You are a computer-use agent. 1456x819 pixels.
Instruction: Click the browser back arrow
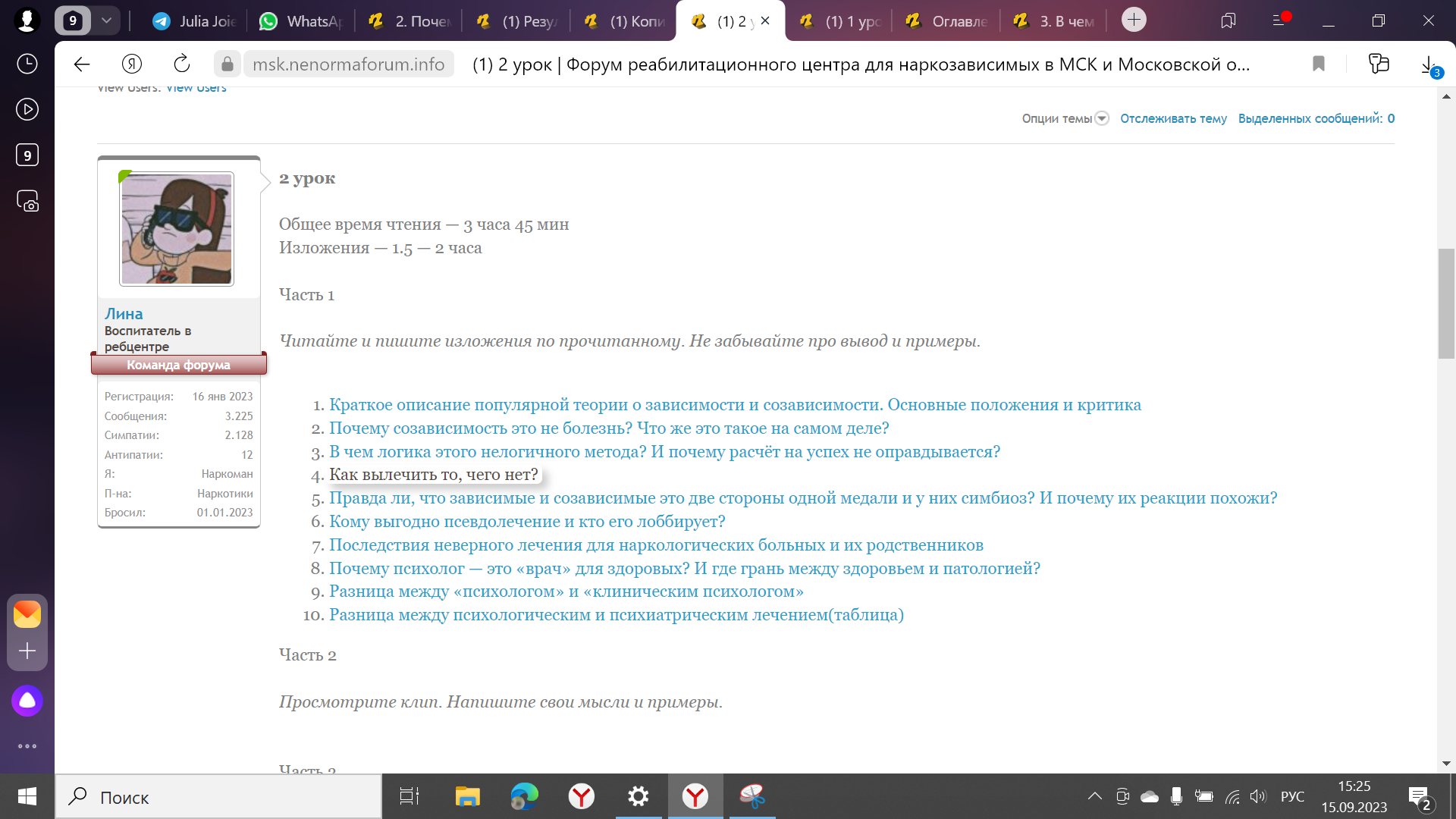(x=82, y=64)
